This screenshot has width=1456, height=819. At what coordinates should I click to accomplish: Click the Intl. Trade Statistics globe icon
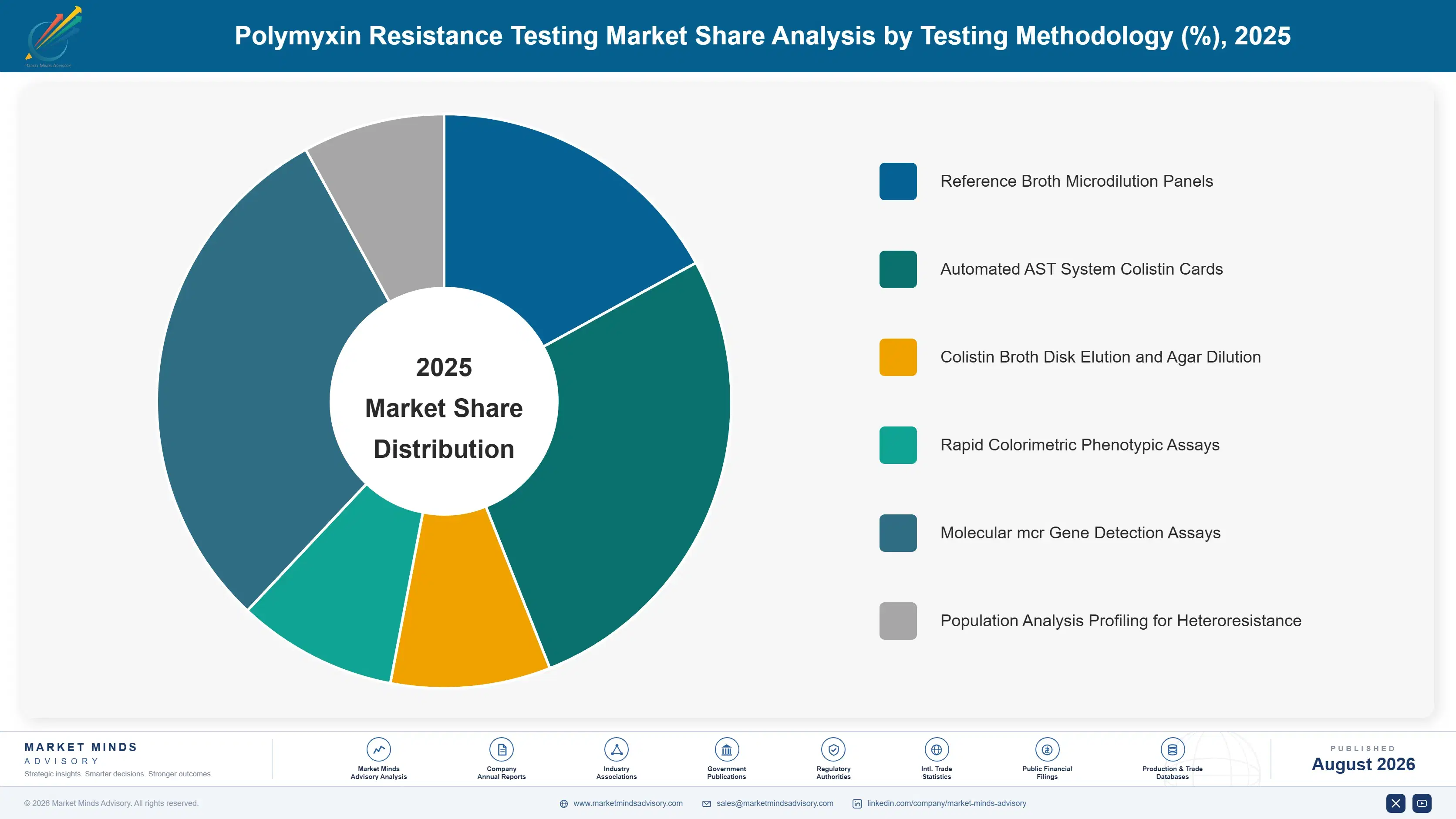pyautogui.click(x=937, y=749)
